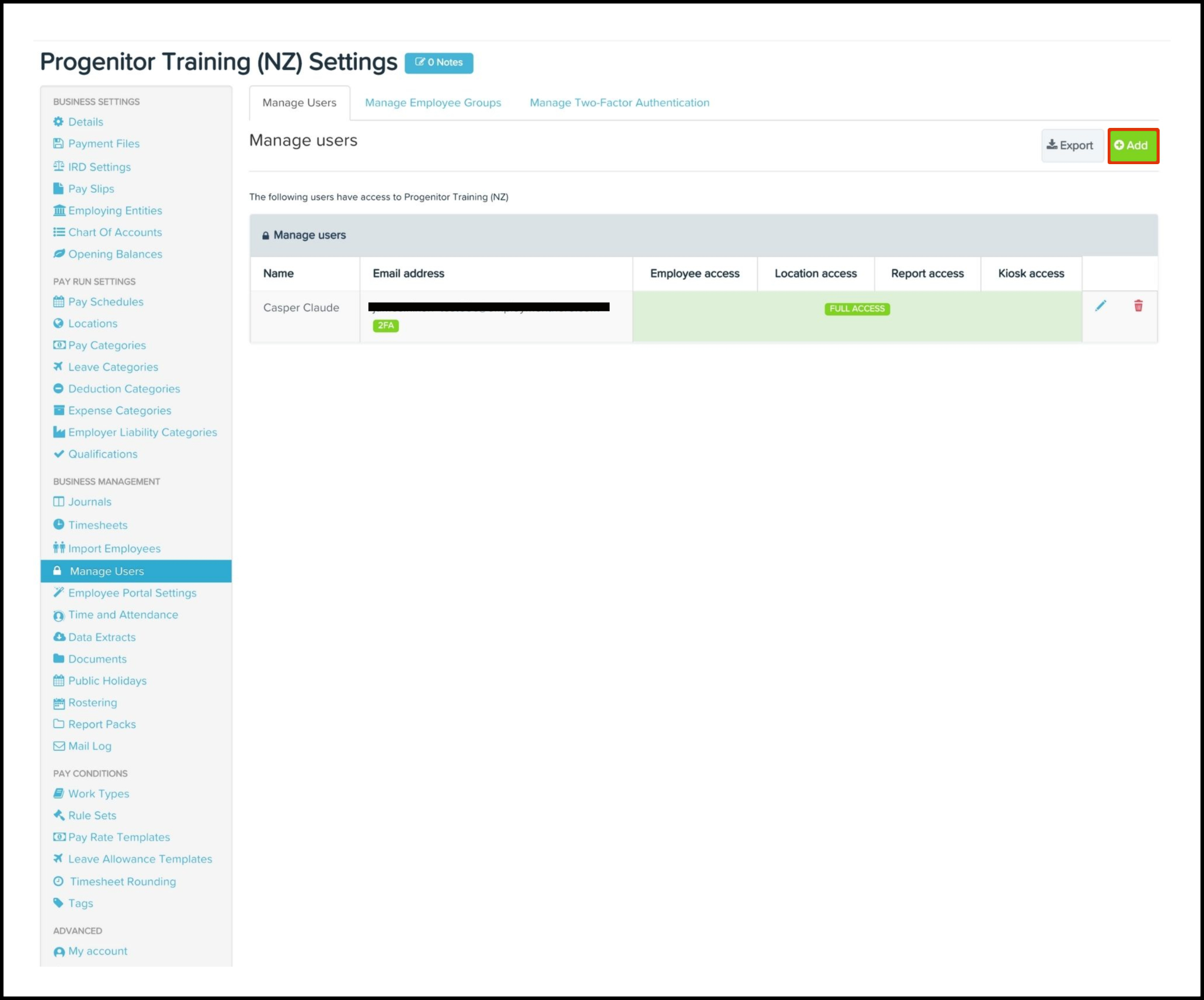Click the leaf icon beside Opening Balances
The width and height of the screenshot is (1204, 1000).
click(59, 254)
